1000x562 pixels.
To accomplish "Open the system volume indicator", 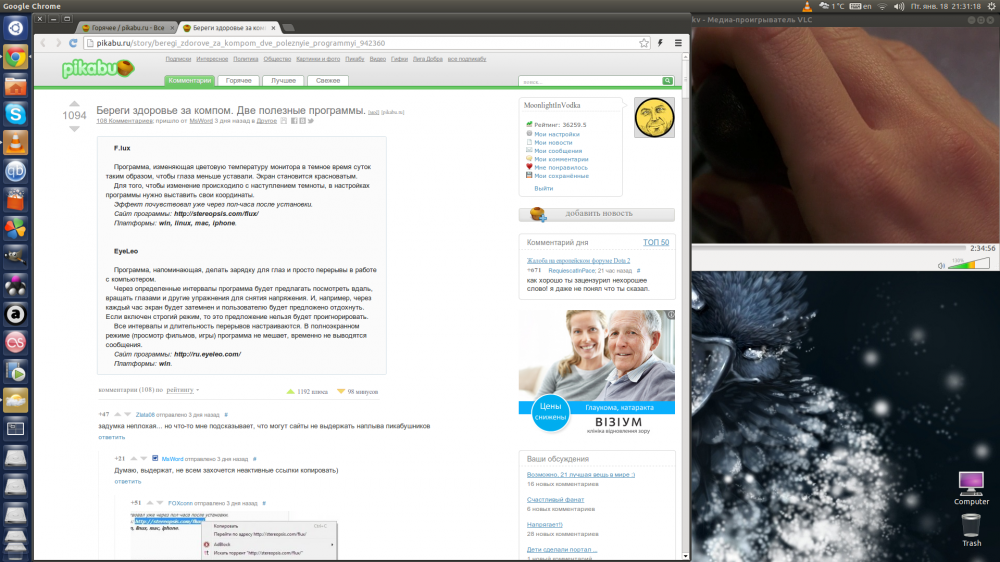I will tap(899, 6).
